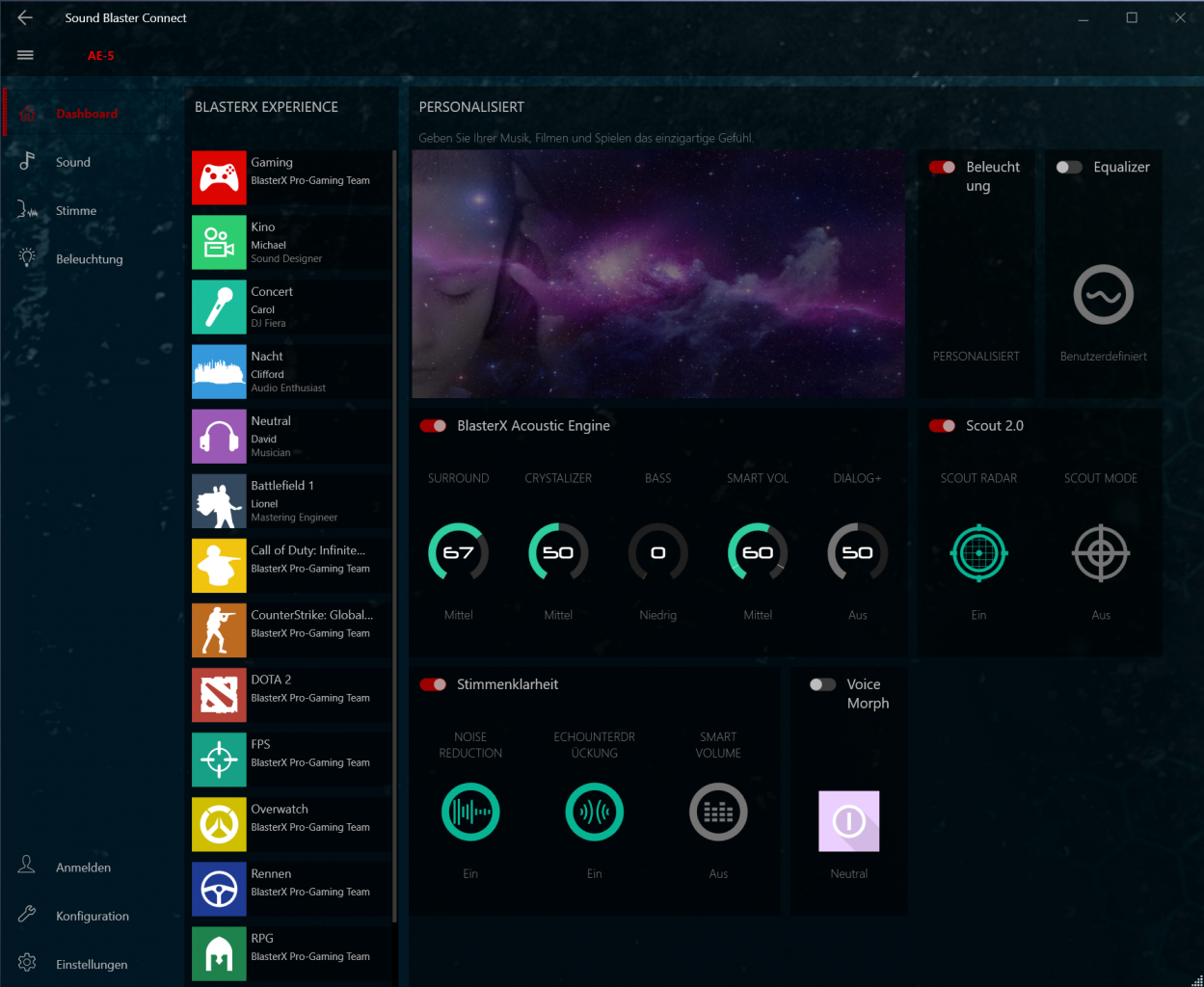Select the 'Sound Designer' text under Kino
This screenshot has height=987, width=1204.
(286, 258)
